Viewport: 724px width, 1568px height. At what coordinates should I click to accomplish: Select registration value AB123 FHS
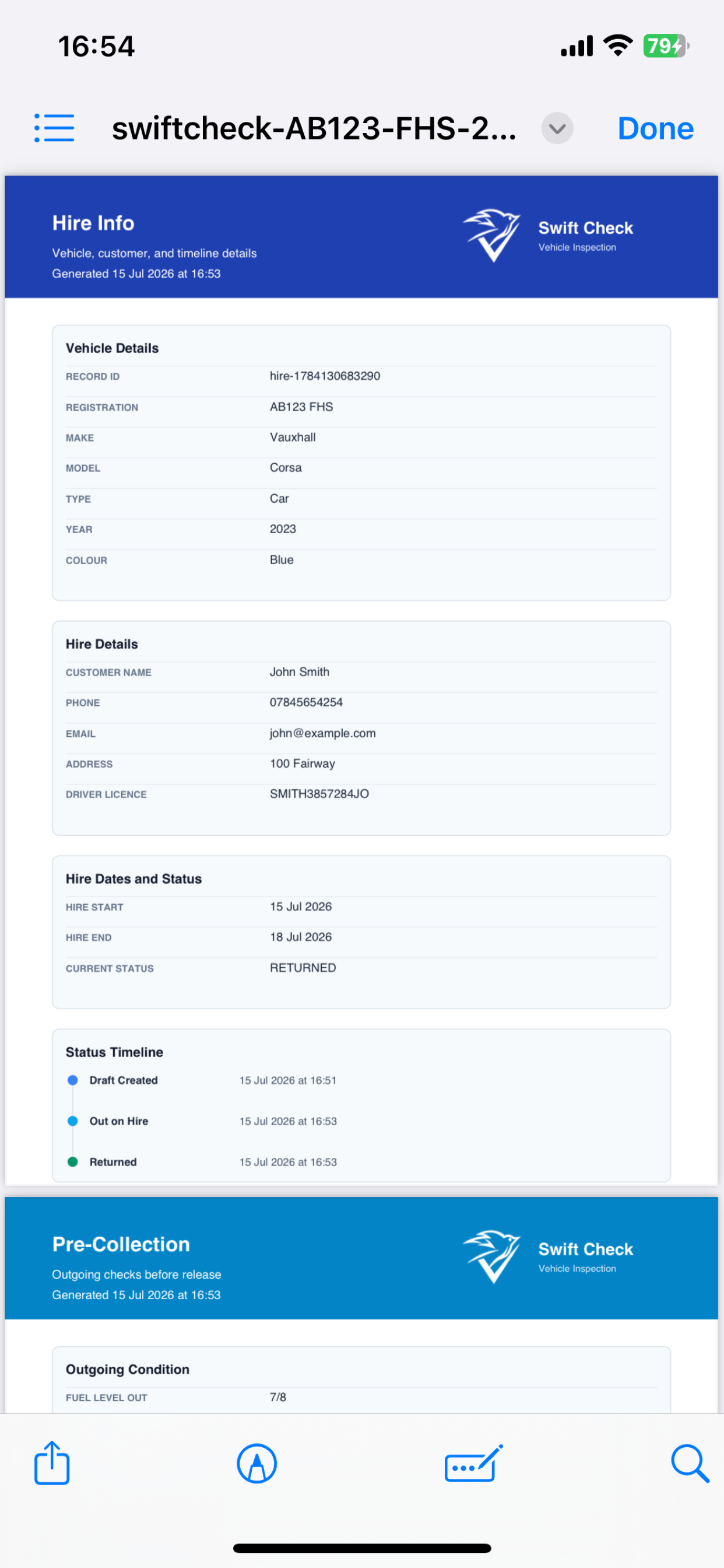[301, 407]
